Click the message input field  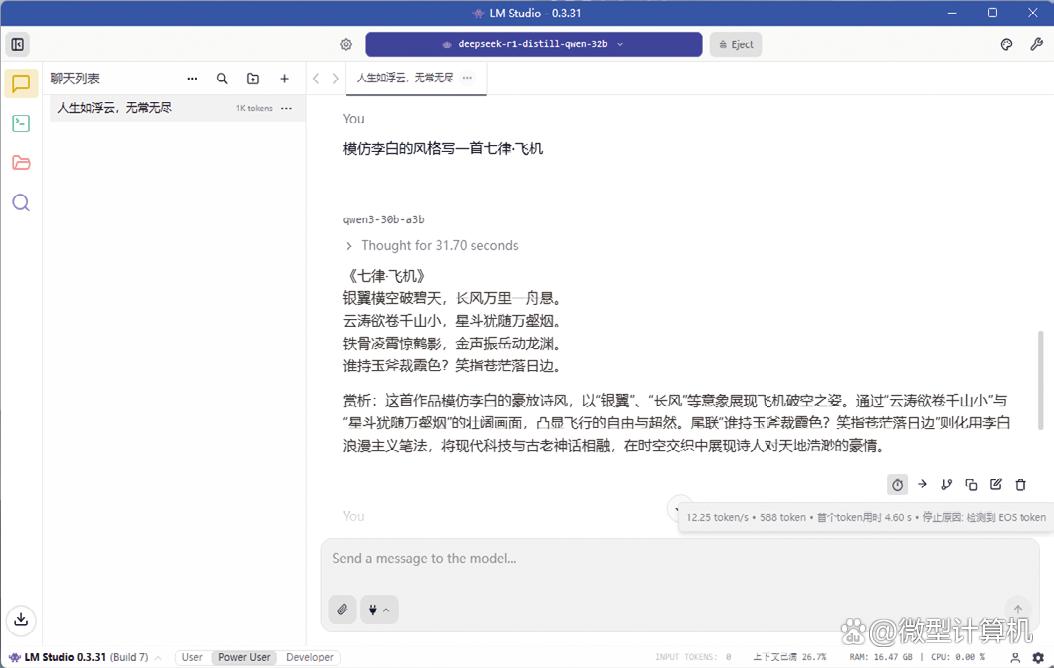coord(679,559)
